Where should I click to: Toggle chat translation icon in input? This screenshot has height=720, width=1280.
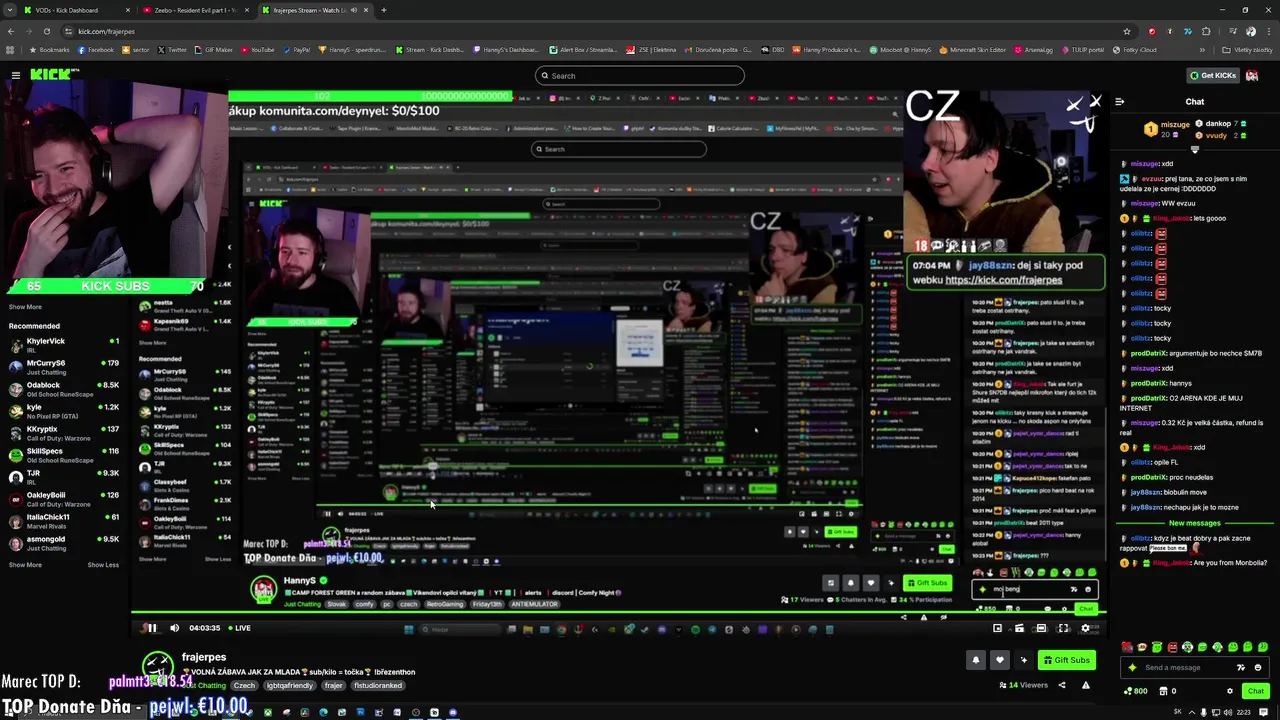coord(1241,667)
